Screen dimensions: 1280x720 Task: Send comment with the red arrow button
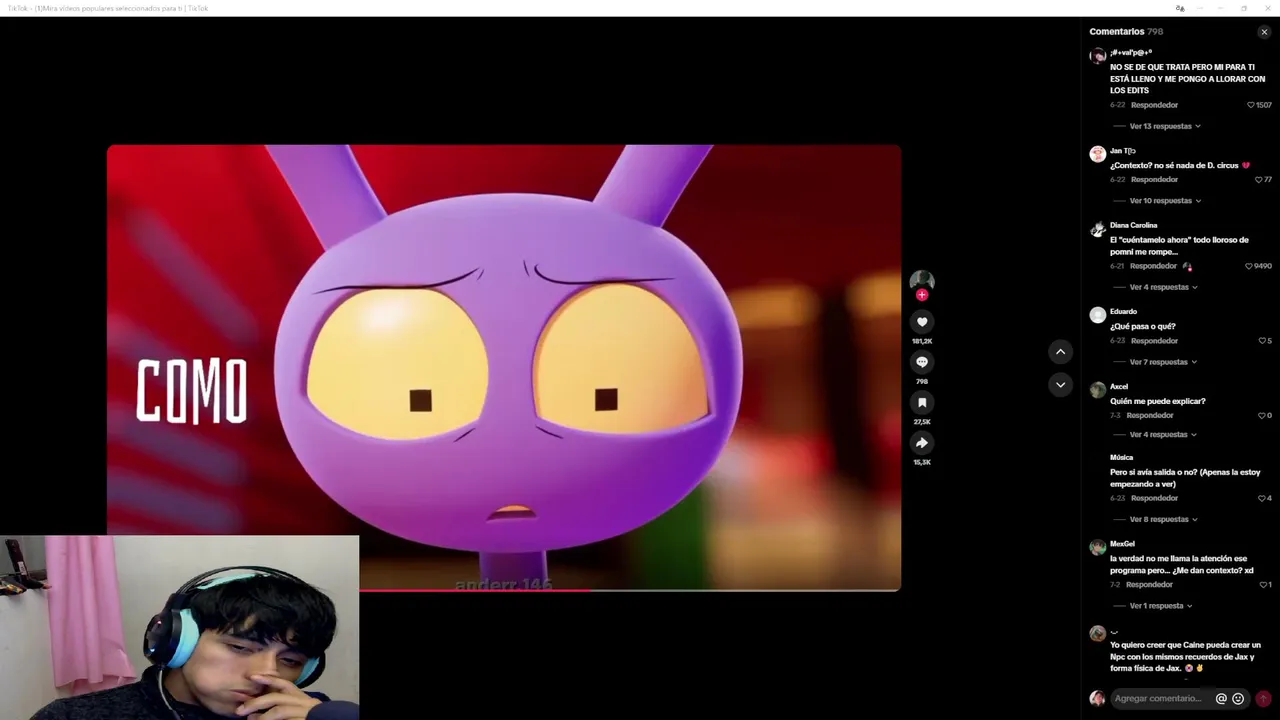tap(1263, 699)
